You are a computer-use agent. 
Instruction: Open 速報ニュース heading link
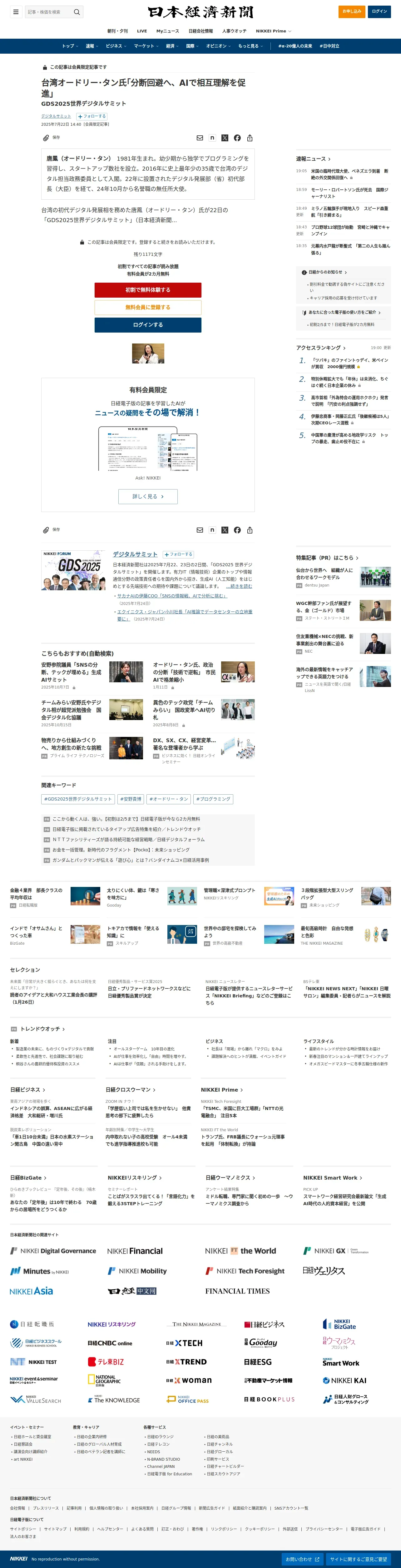(313, 159)
